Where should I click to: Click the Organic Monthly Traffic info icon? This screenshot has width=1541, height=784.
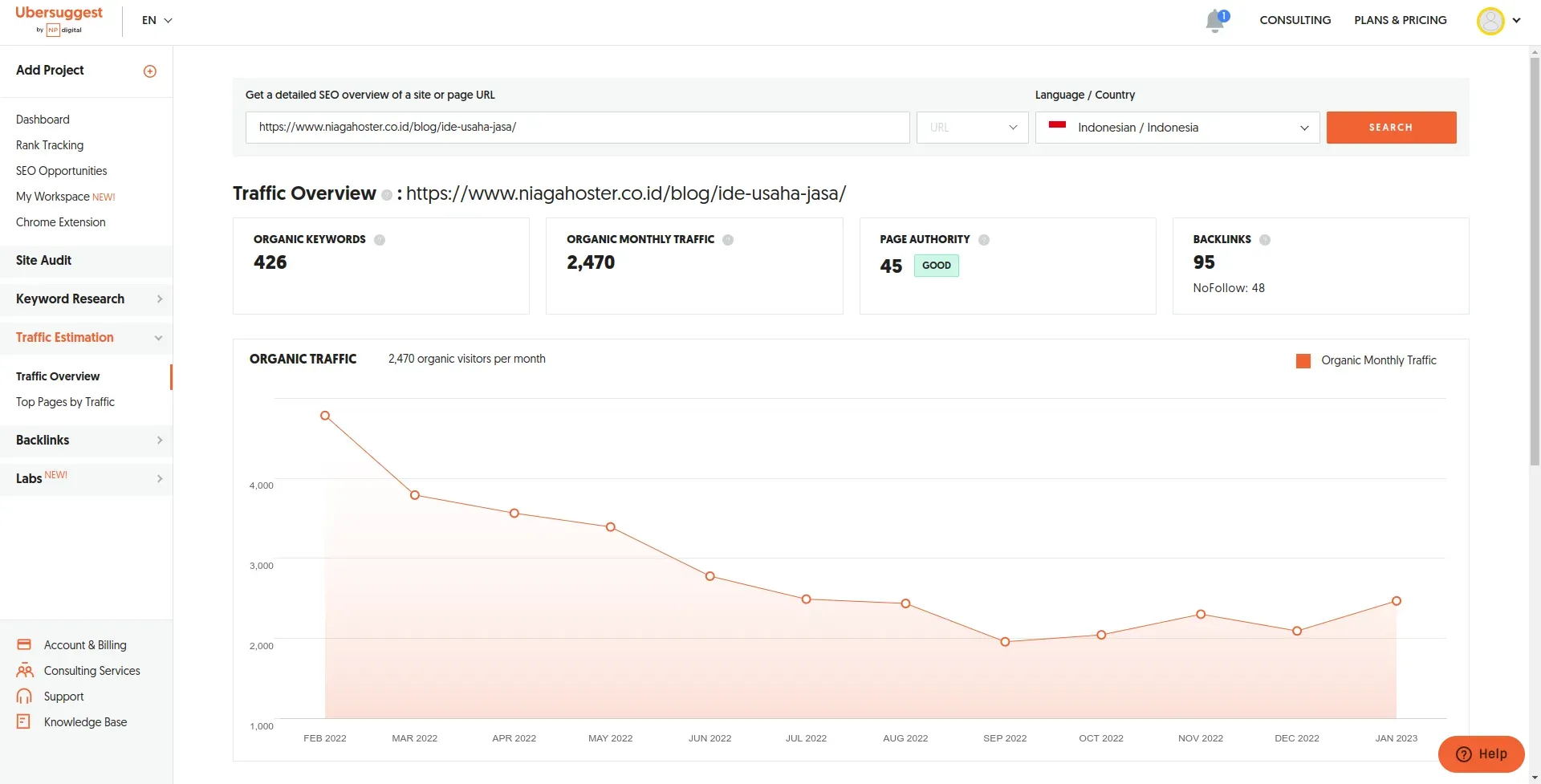click(728, 240)
